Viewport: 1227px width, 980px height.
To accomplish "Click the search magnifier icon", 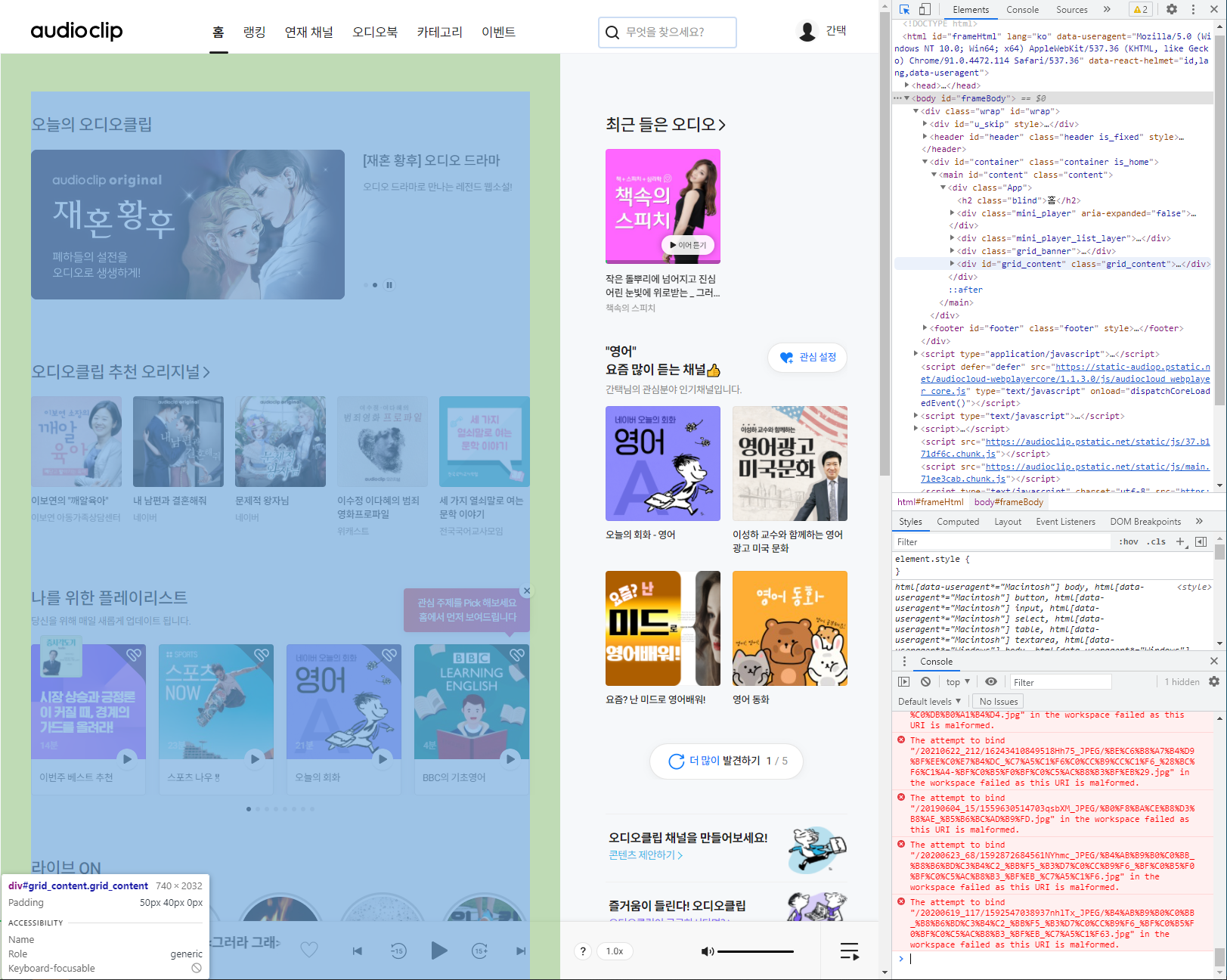I will pyautogui.click(x=612, y=33).
